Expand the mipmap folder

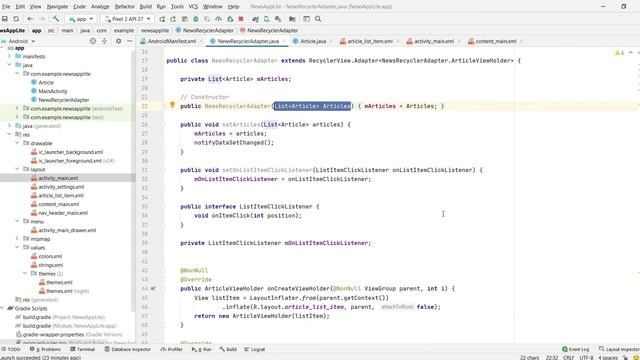(17, 238)
